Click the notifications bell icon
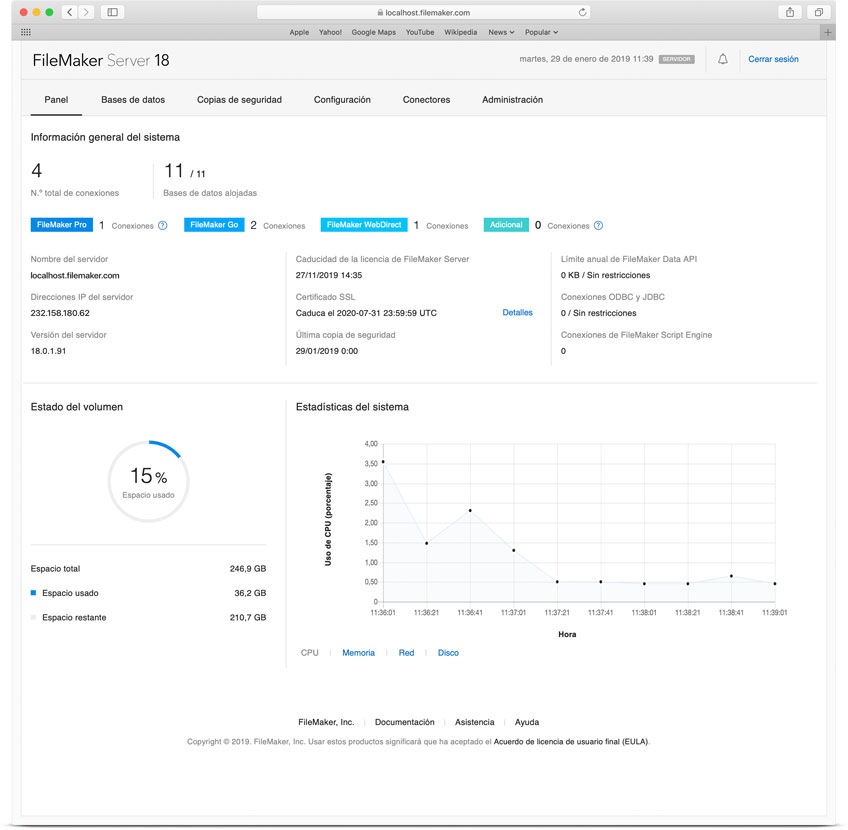Image resolution: width=848 pixels, height=830 pixels. (x=723, y=59)
